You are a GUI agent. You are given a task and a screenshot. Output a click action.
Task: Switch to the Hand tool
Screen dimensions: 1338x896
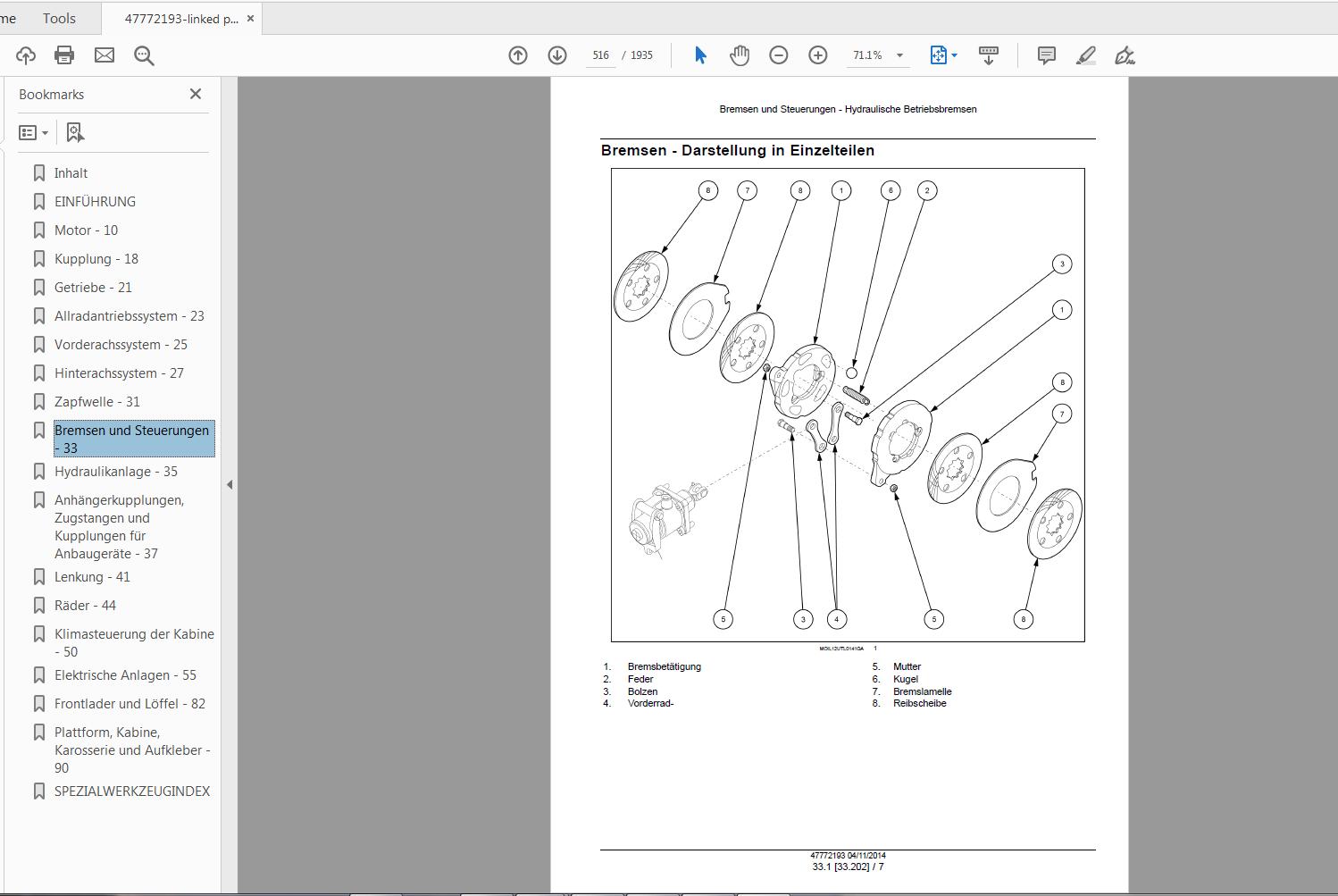coord(740,54)
